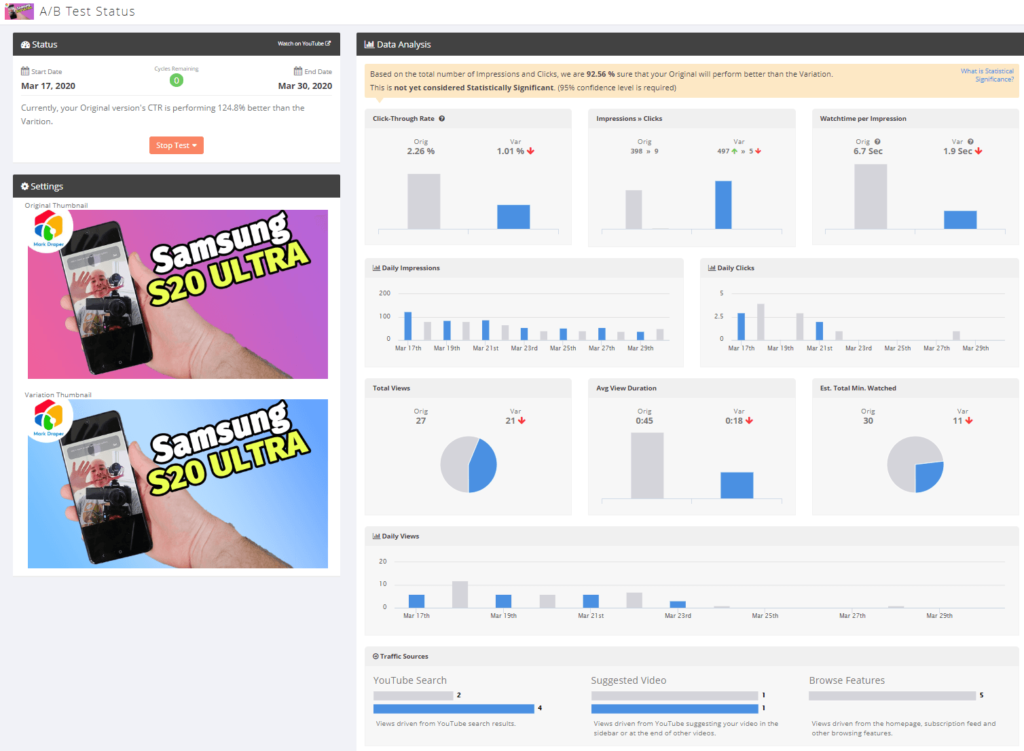Click the Watchtime Var help icon
The height and width of the screenshot is (751, 1024).
971,141
